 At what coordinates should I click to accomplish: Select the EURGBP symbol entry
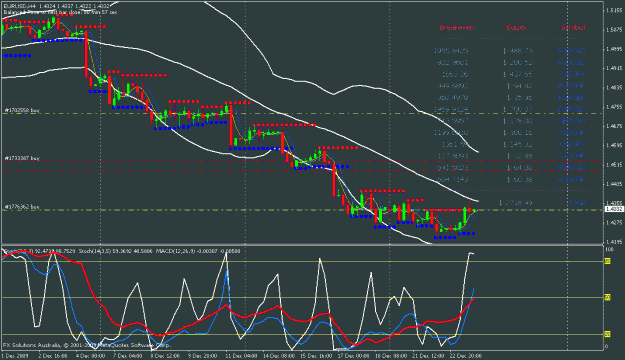[x=571, y=97]
